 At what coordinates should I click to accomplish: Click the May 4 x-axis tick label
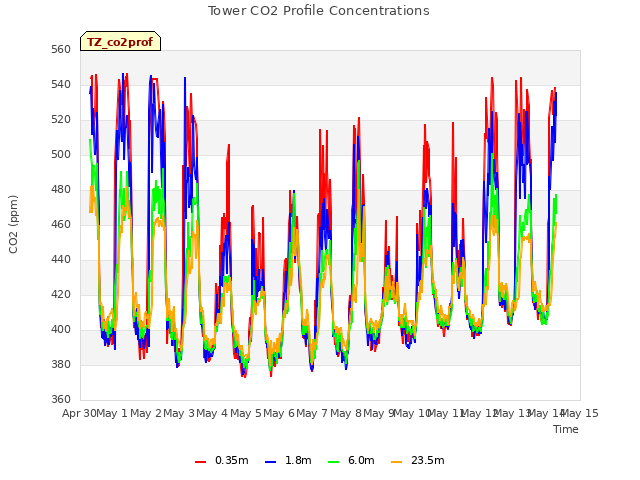(x=212, y=413)
